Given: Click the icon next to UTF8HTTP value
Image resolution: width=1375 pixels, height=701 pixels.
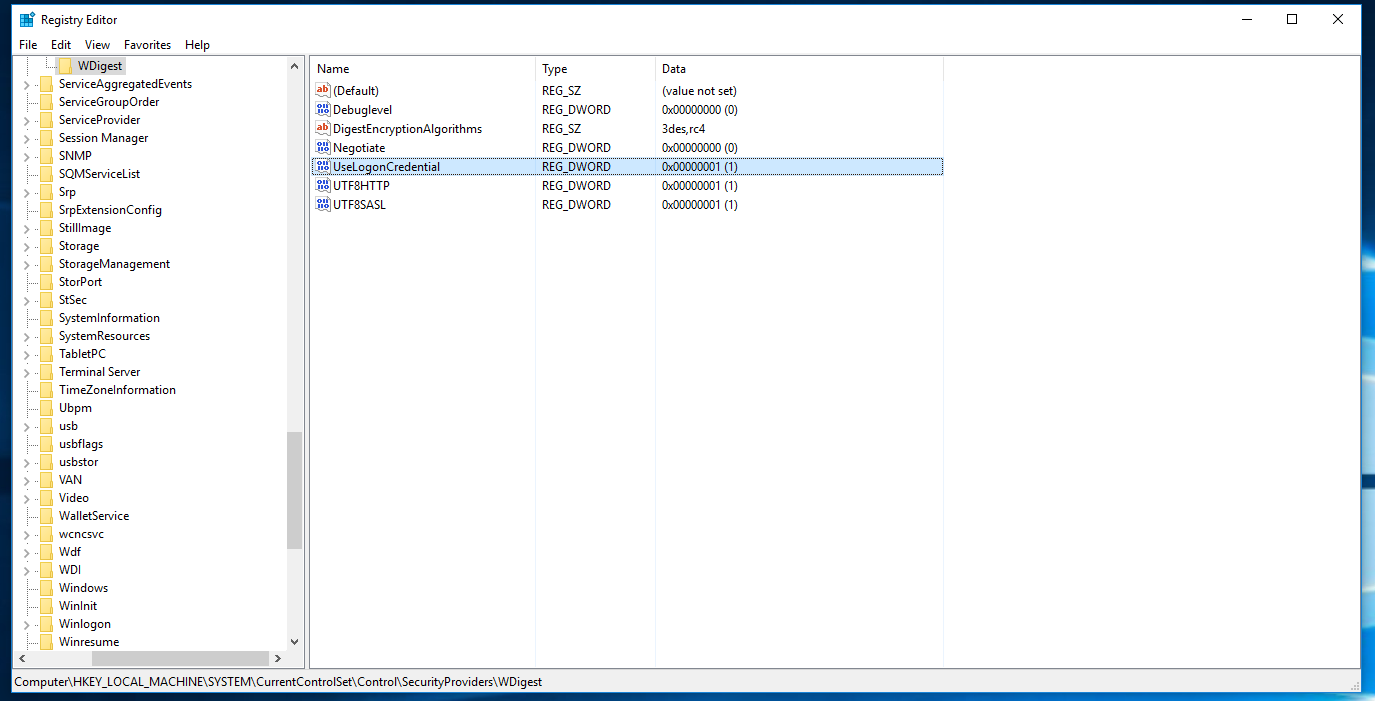Looking at the screenshot, I should (322, 186).
